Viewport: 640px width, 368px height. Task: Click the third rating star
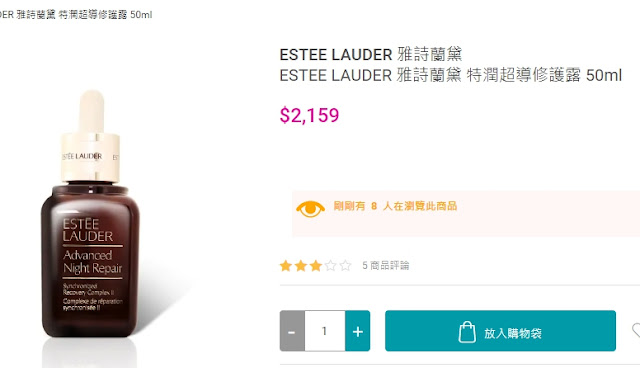coord(316,266)
